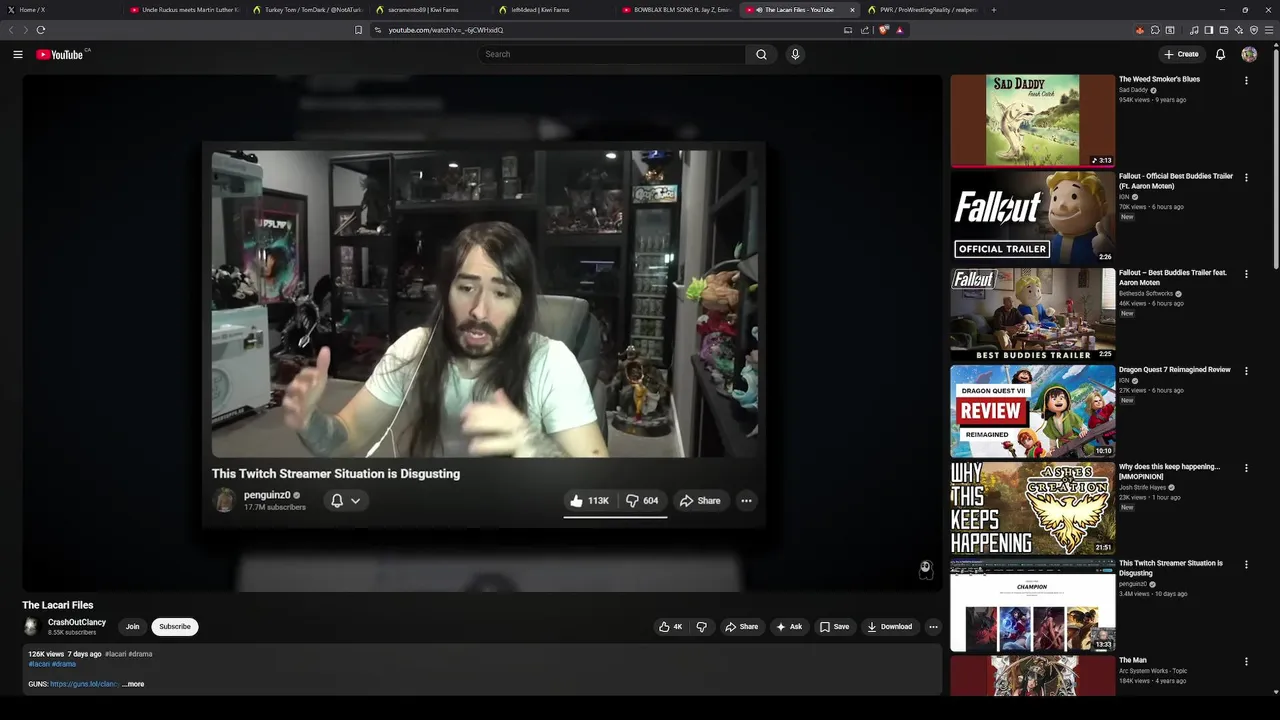Open options for Fallout Official Best Buddies Trailer
The width and height of the screenshot is (1280, 720).
pos(1246,177)
